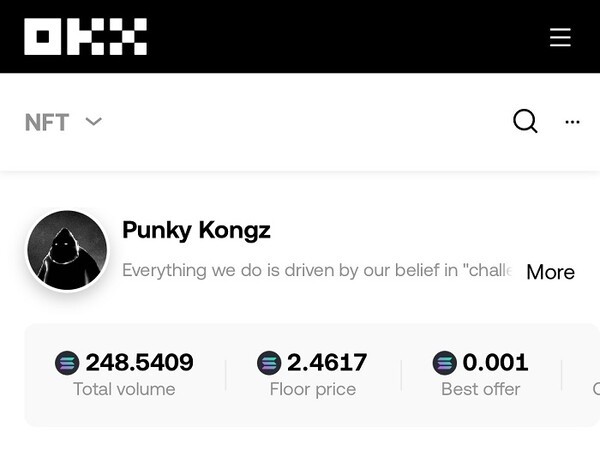The height and width of the screenshot is (451, 600).
Task: Open the three-dot more options menu
Action: point(572,122)
